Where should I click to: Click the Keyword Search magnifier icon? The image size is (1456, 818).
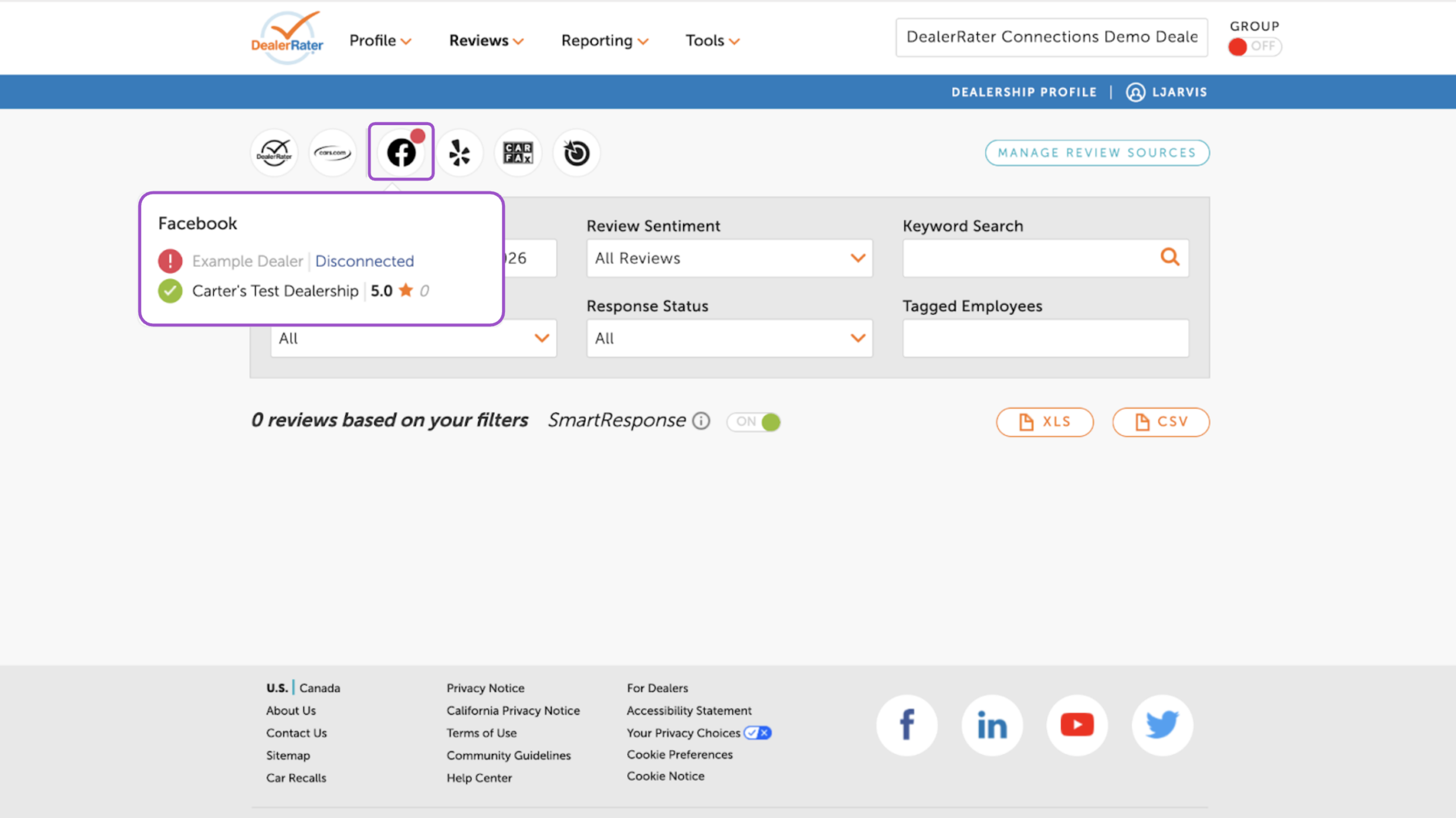[x=1169, y=257]
